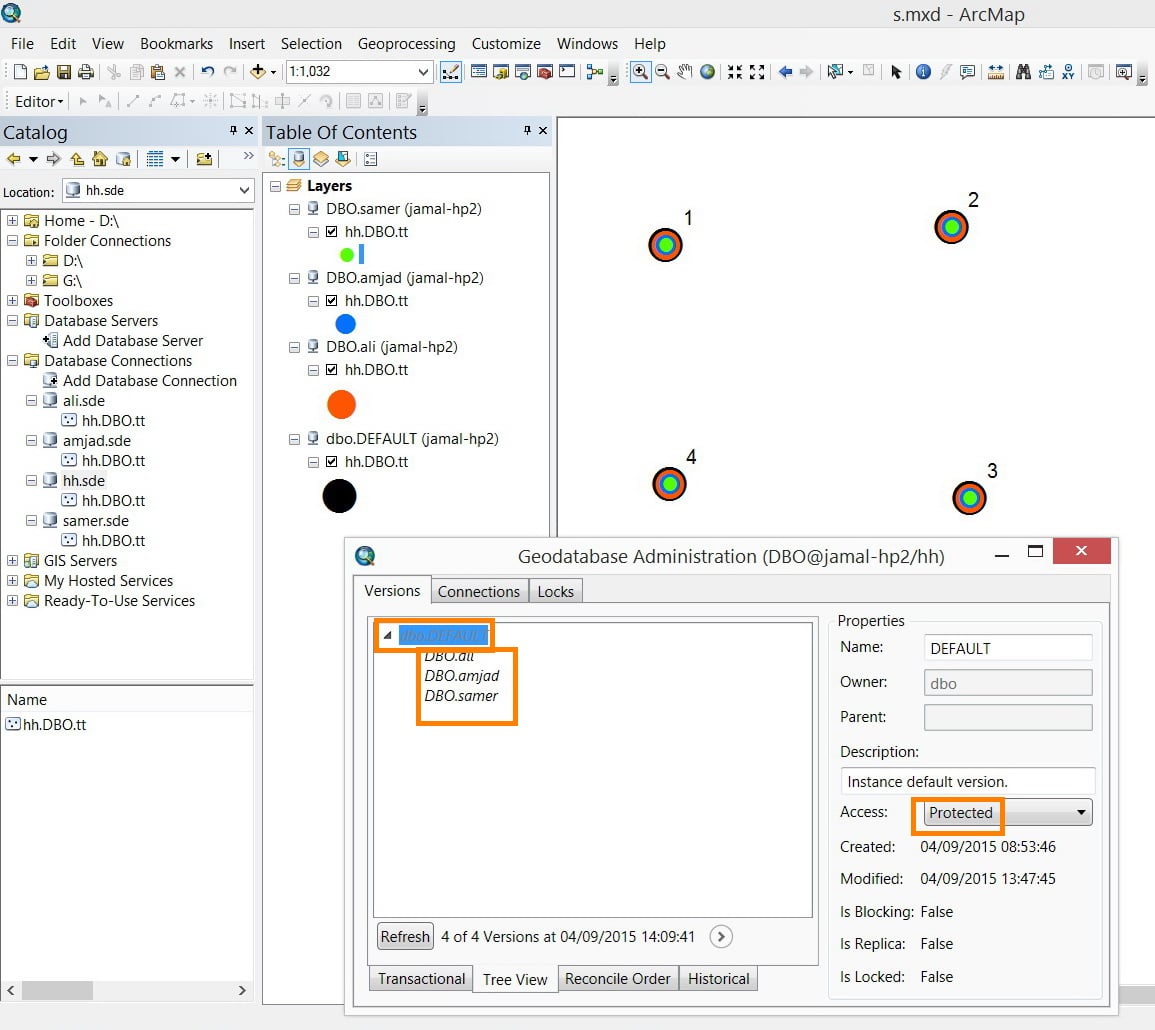The image size is (1155, 1030).
Task: Click the blue symbol under DBO.amjad layer
Action: 345,323
